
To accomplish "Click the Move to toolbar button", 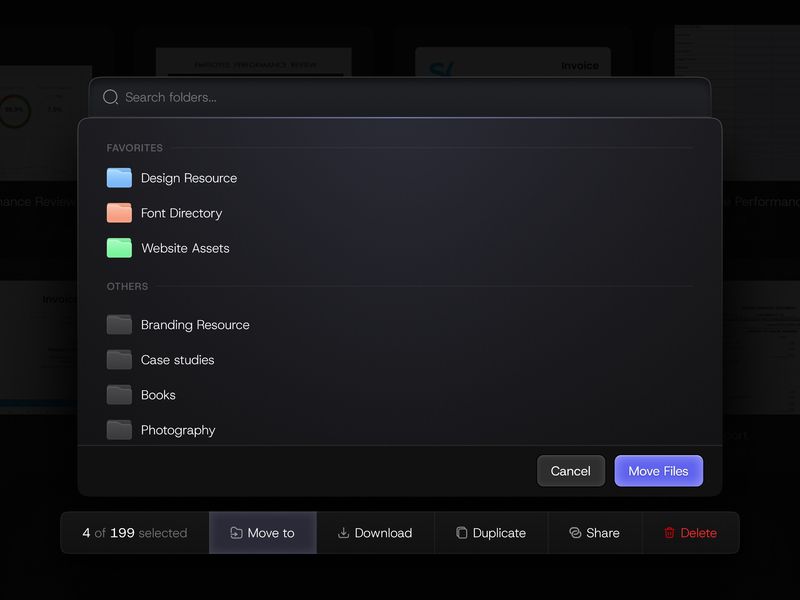I will tap(263, 533).
